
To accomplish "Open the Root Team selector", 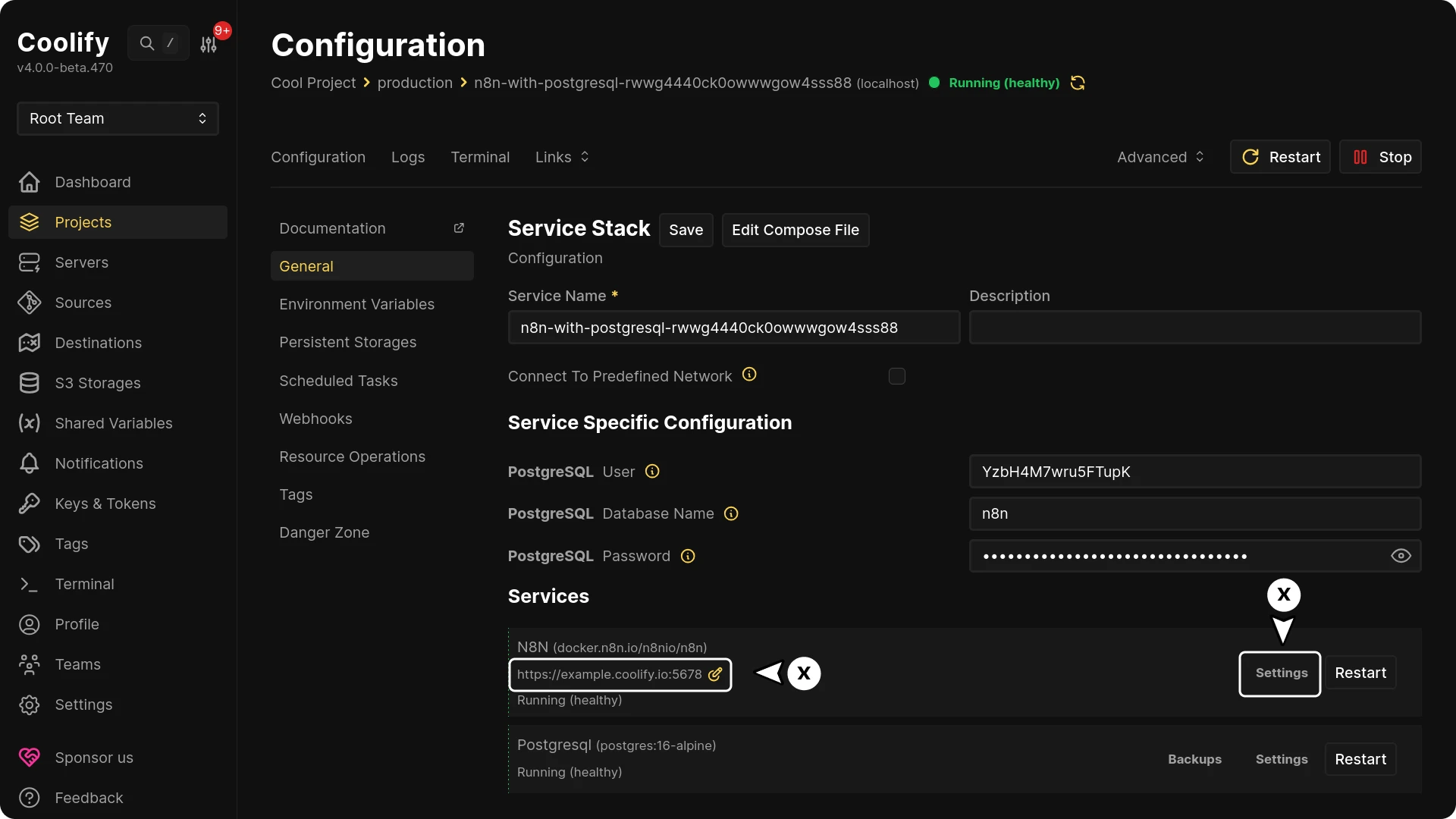I will (x=117, y=118).
